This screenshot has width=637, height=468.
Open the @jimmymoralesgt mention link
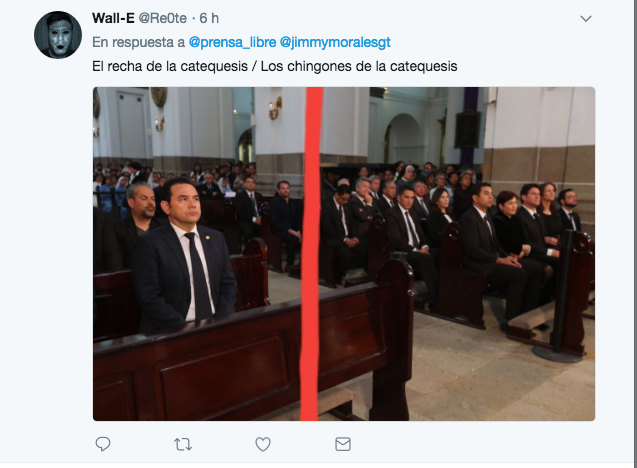335,42
